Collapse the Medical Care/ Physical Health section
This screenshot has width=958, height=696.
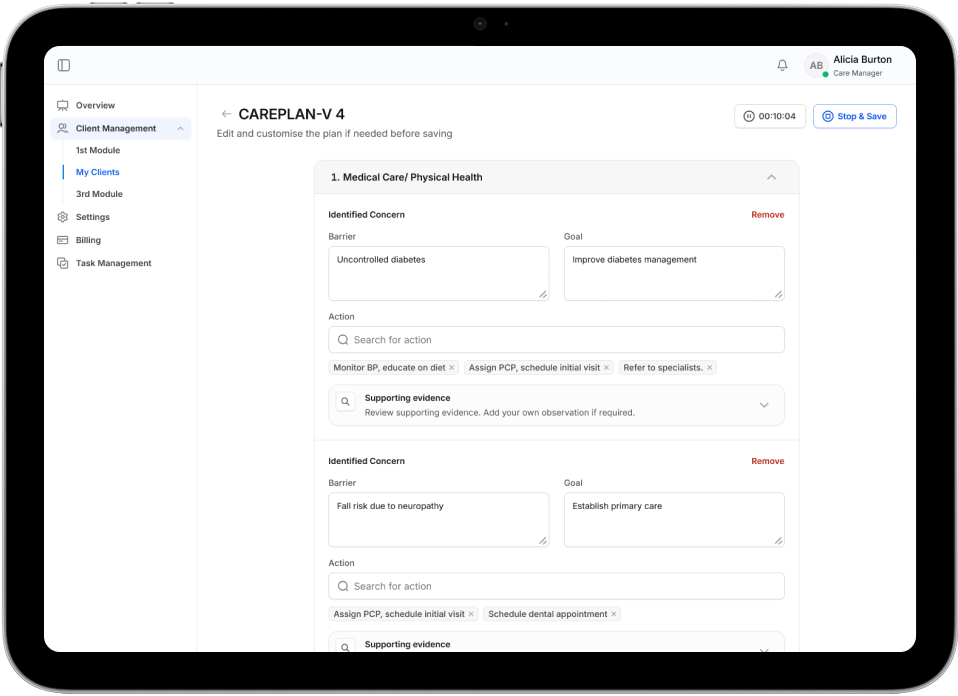point(771,177)
